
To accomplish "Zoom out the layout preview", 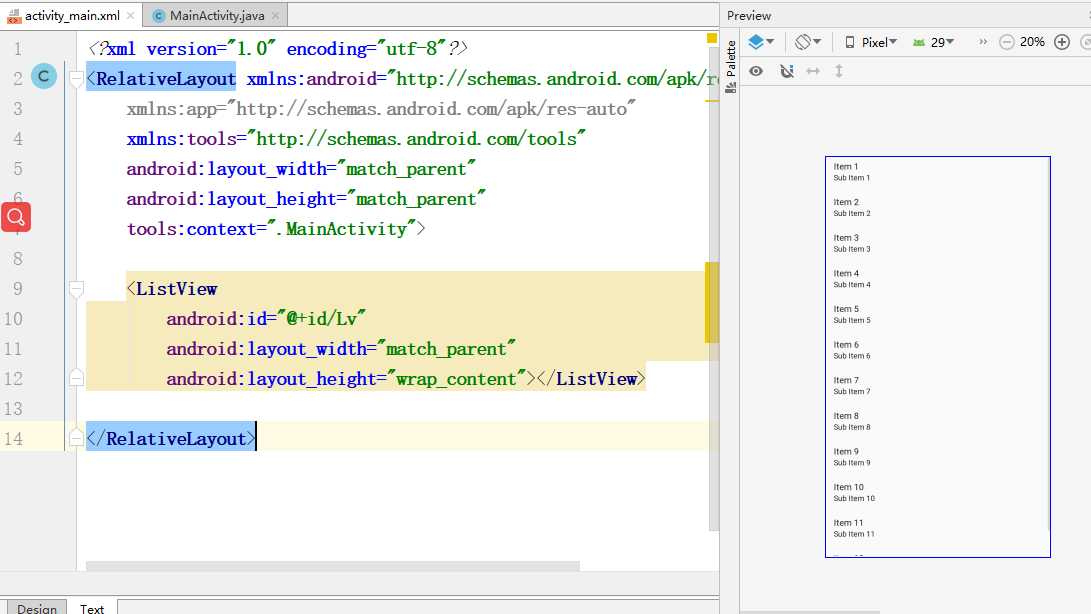I will pos(1006,42).
